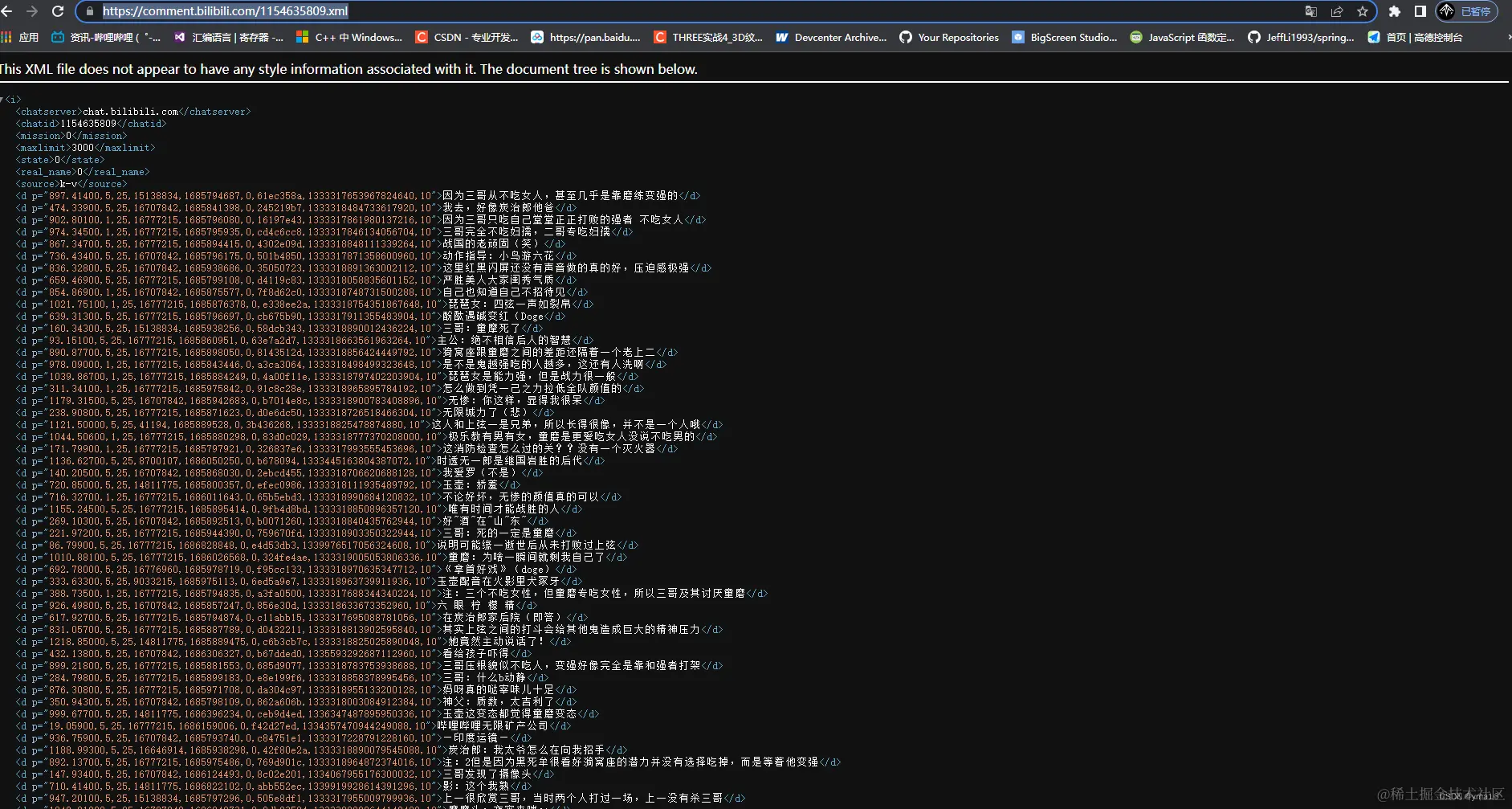This screenshot has height=809, width=1512.
Task: Click the comment '动作指导：小鸟游六花'
Action: coord(499,256)
